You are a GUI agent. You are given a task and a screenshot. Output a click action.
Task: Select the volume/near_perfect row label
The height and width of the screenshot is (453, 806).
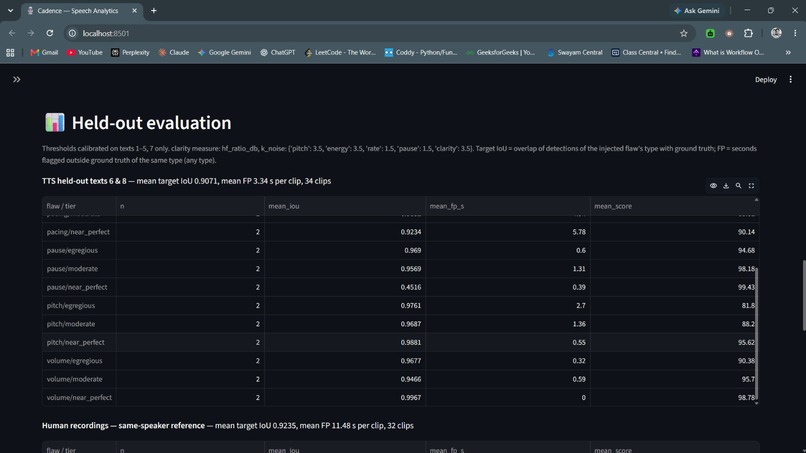[79, 397]
